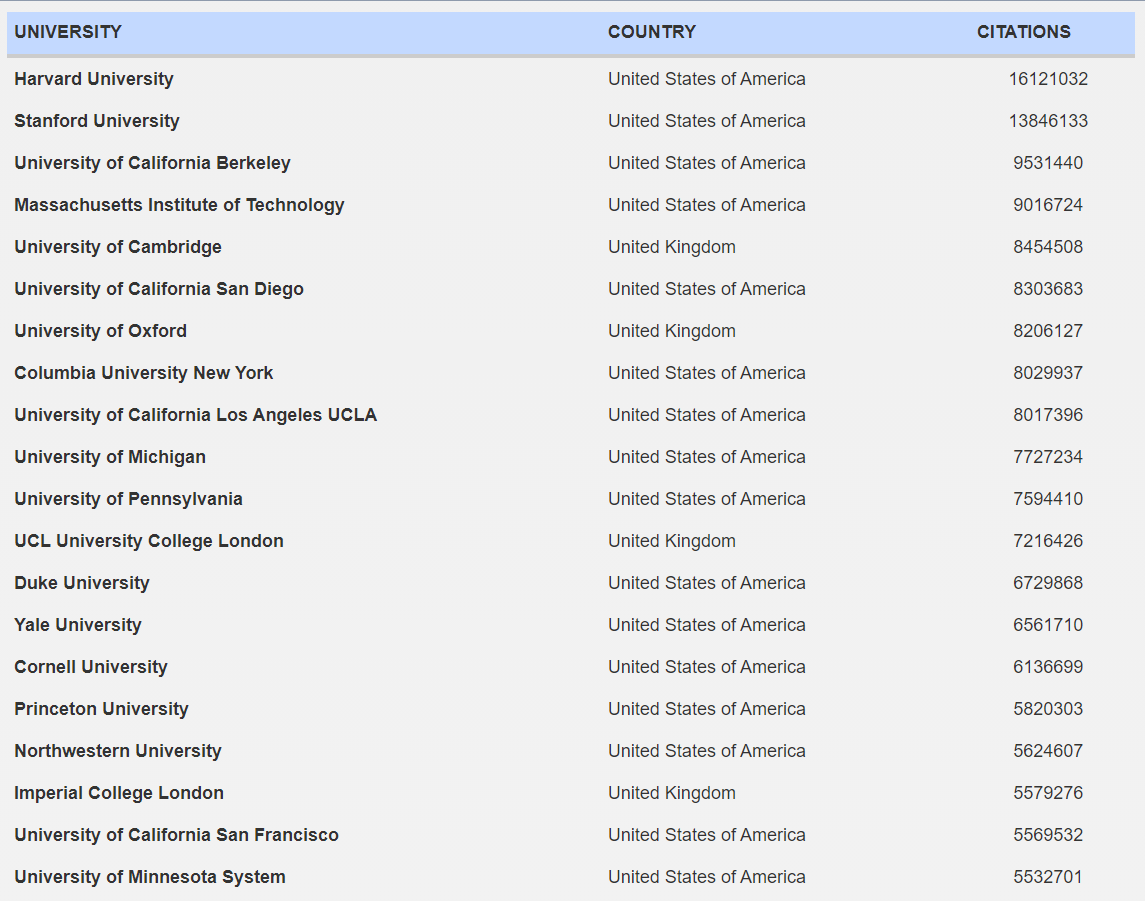Click University of California San Diego
This screenshot has width=1145, height=901.
pyautogui.click(x=158, y=289)
